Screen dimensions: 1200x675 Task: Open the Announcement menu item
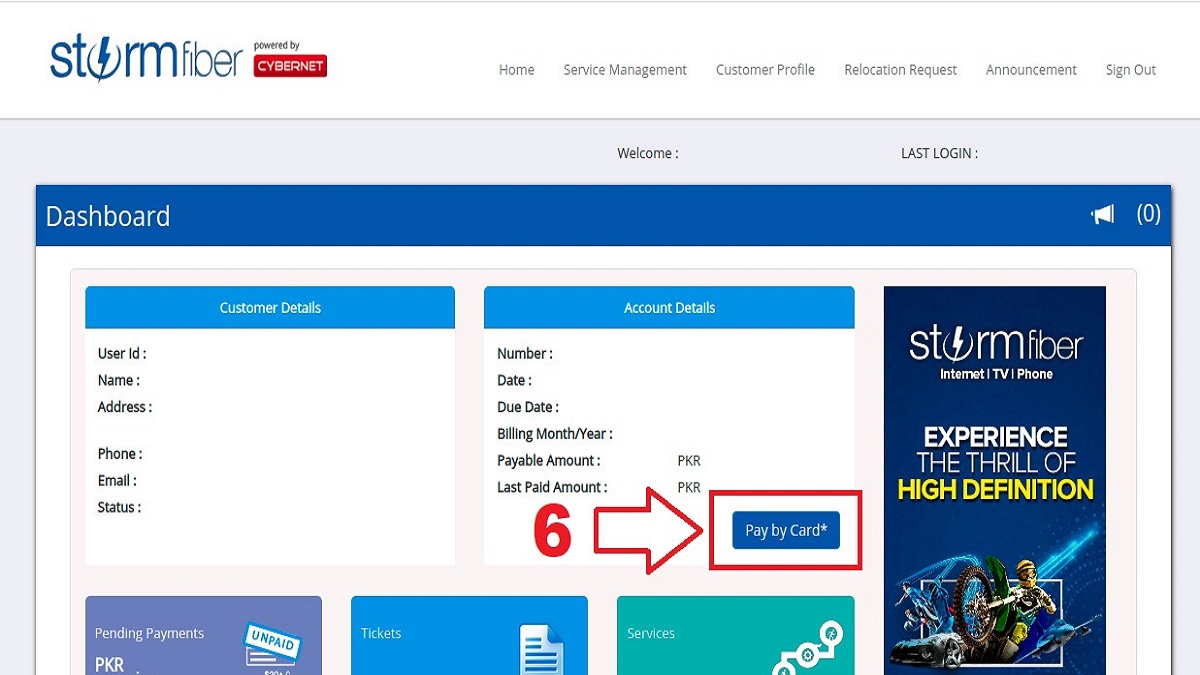pyautogui.click(x=1031, y=70)
